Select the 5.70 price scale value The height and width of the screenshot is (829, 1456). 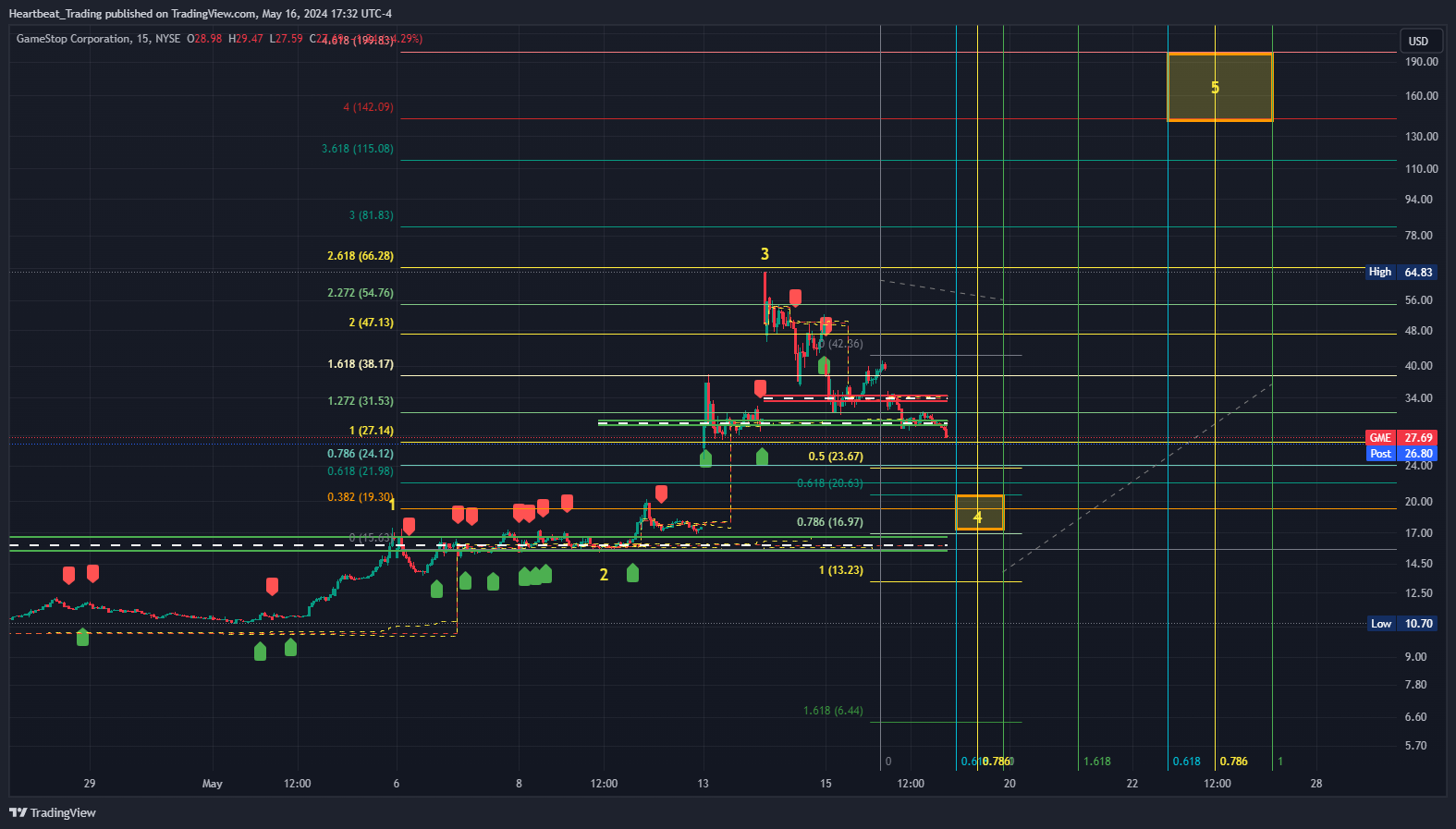[1416, 746]
